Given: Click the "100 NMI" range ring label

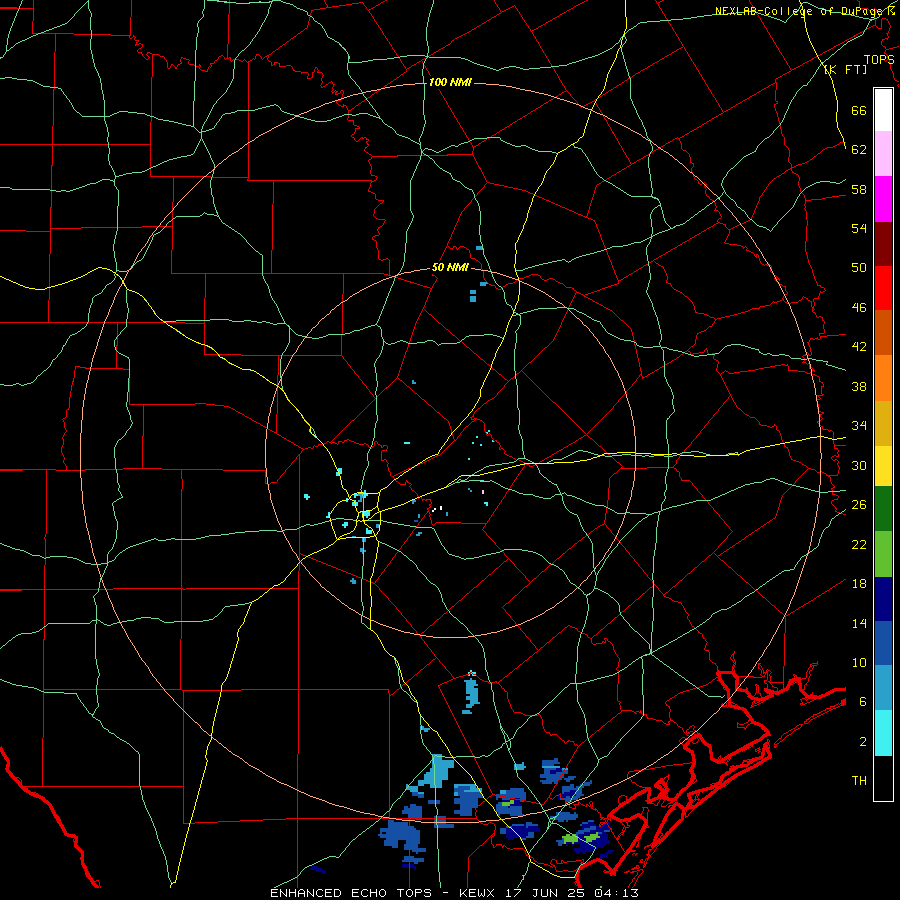Looking at the screenshot, I should tap(450, 82).
